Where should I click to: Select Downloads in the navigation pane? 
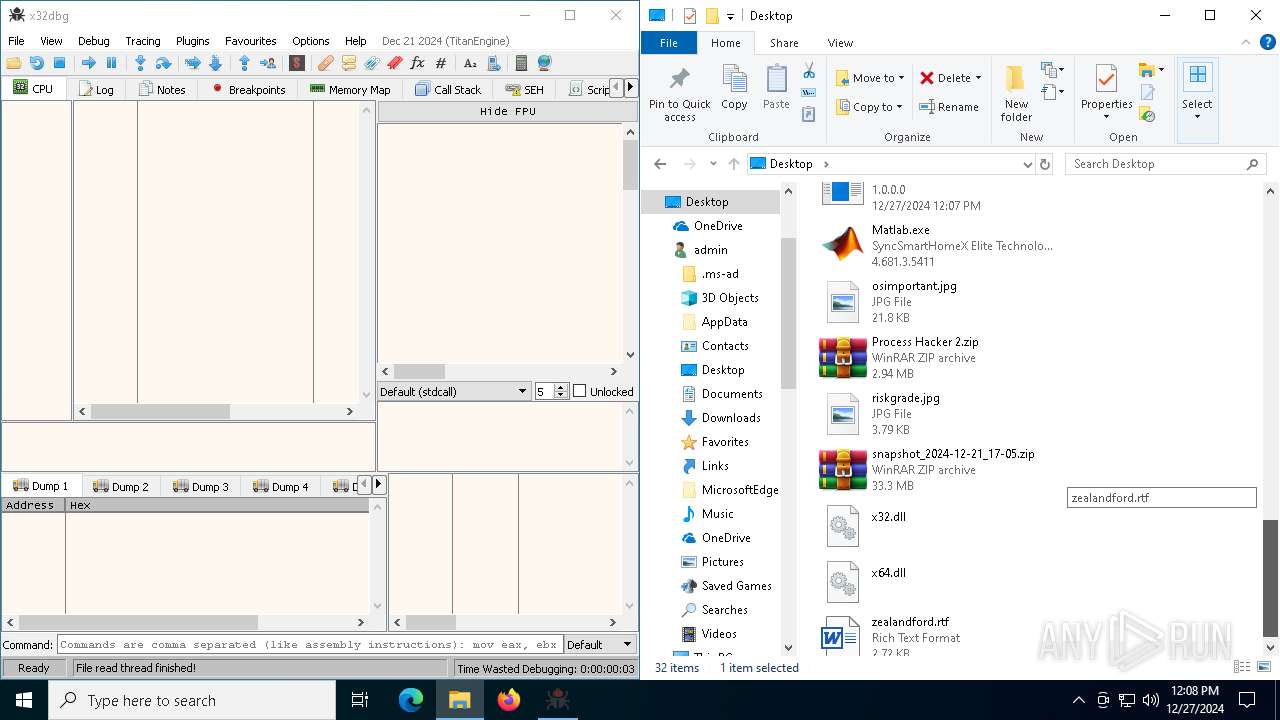click(x=730, y=418)
